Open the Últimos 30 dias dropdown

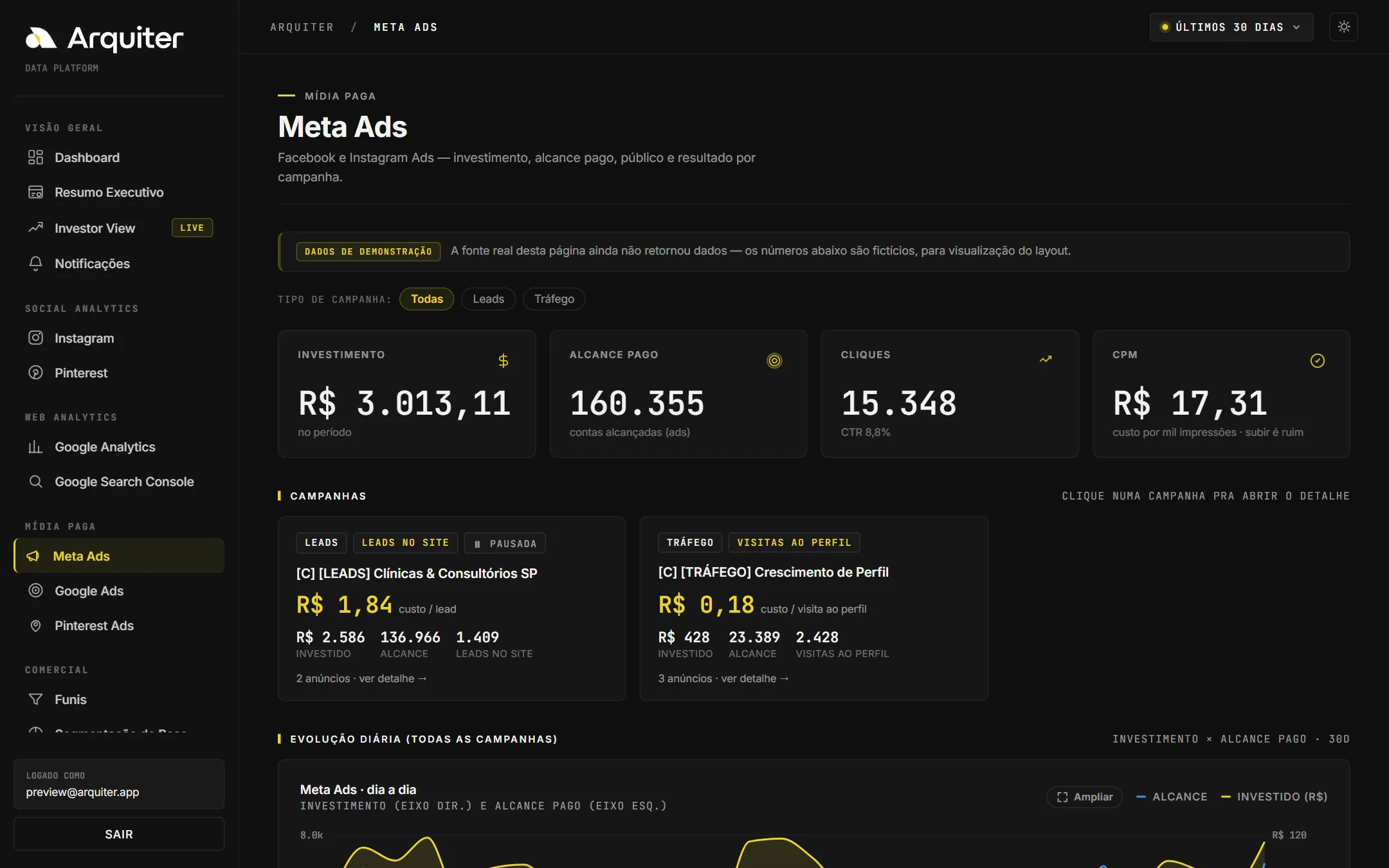click(x=1231, y=27)
